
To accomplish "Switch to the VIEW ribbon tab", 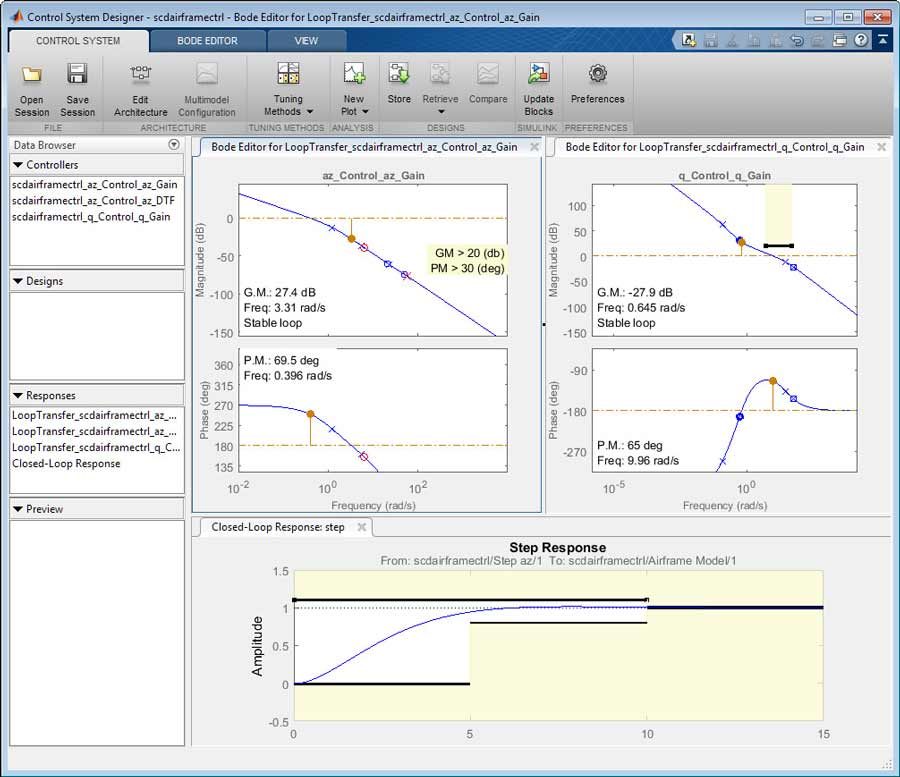I will click(x=306, y=41).
